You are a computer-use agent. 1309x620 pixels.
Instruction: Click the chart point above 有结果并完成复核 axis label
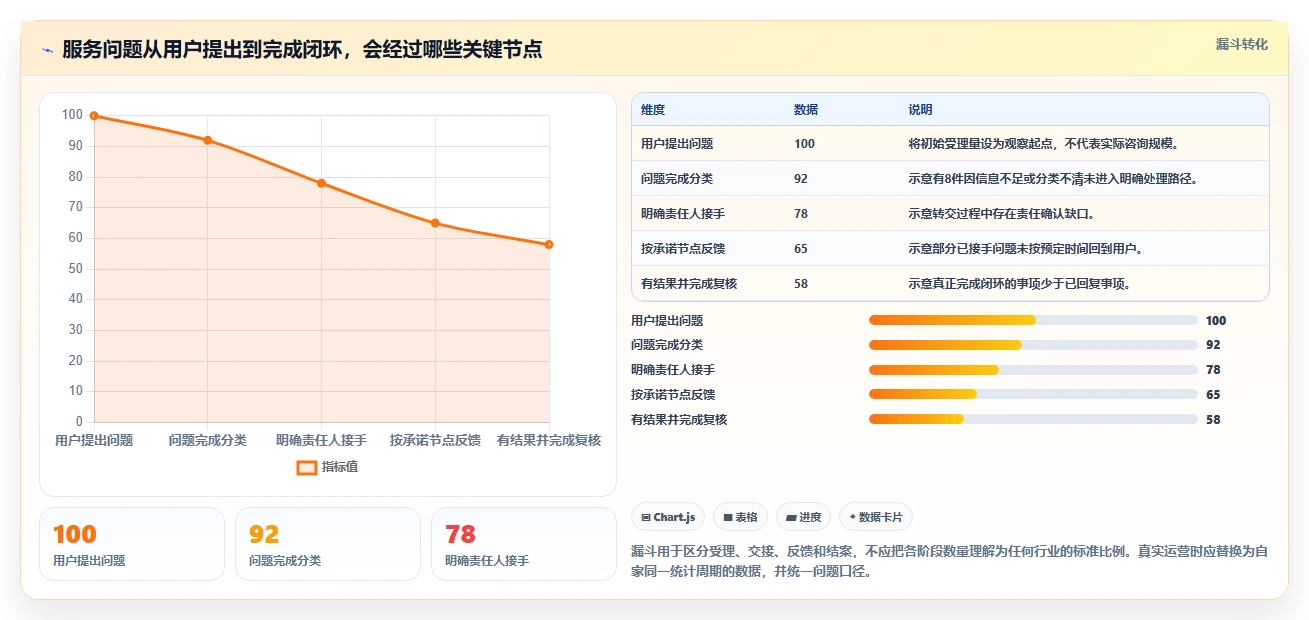pyautogui.click(x=549, y=244)
